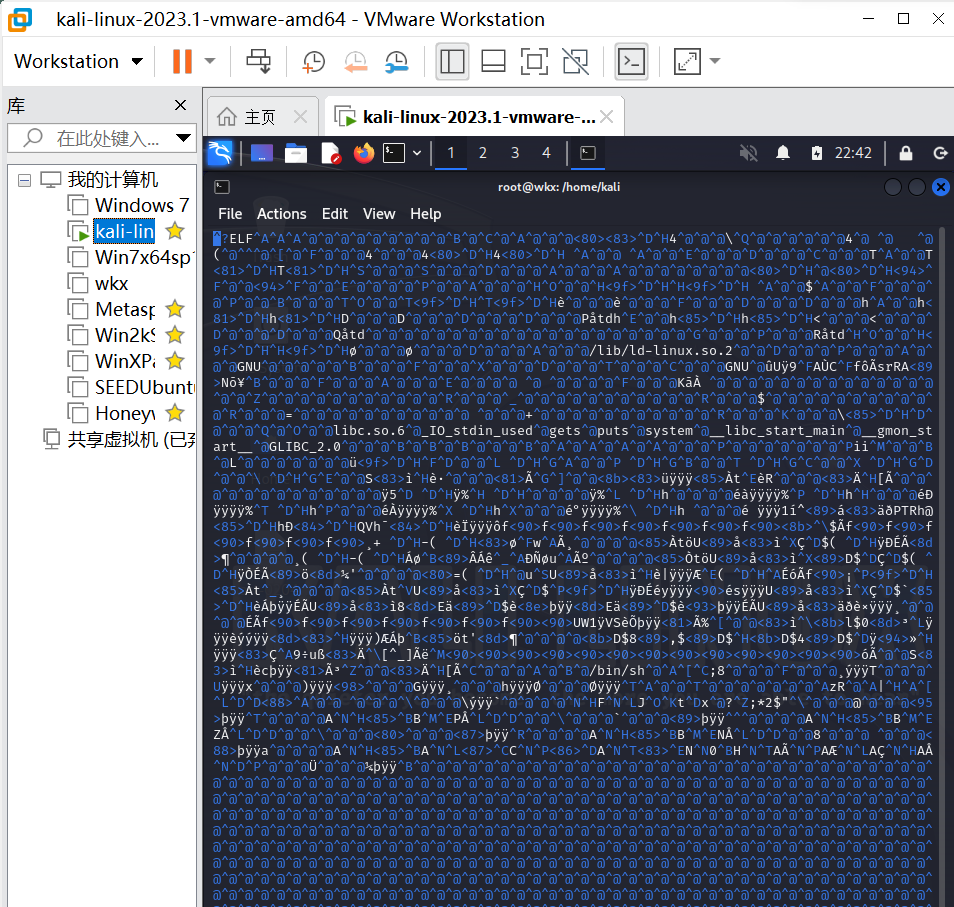This screenshot has width=954, height=907.
Task: Switch to workspace 2
Action: (482, 153)
